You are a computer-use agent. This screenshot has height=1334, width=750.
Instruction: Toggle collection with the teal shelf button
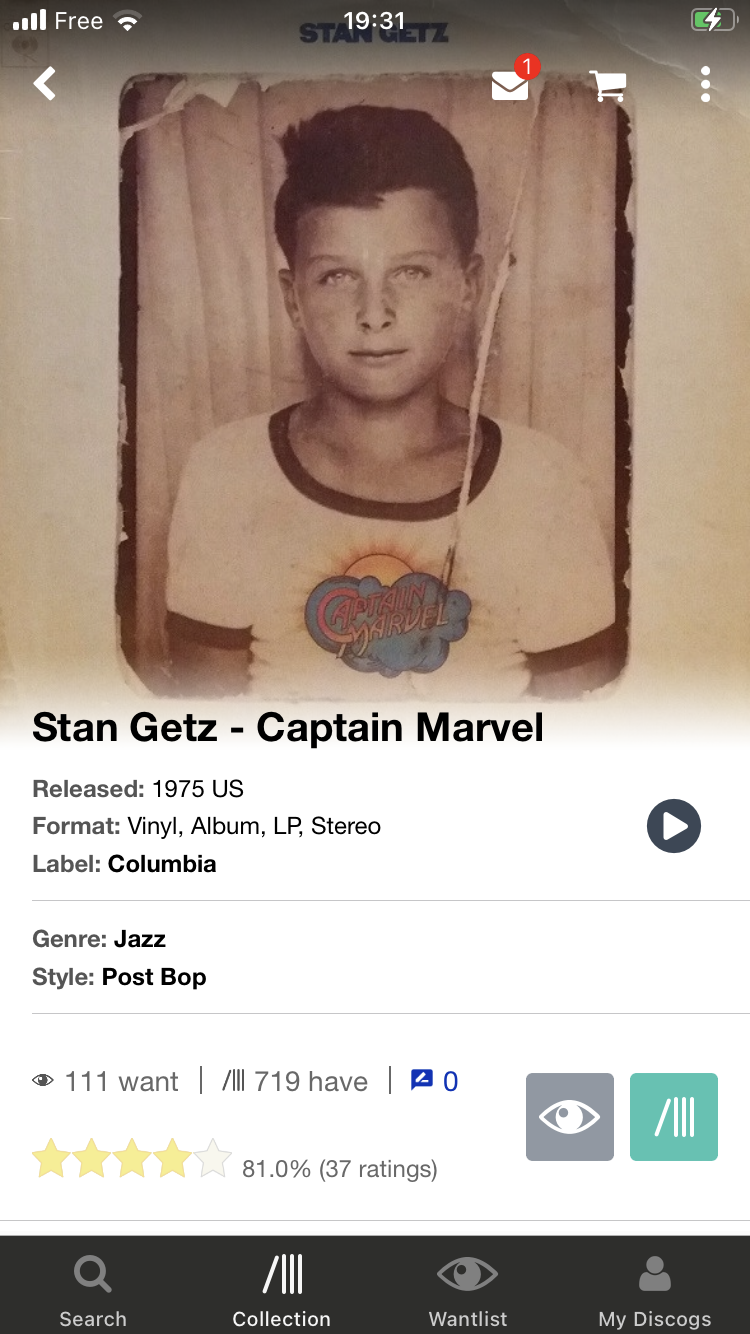tap(674, 1117)
